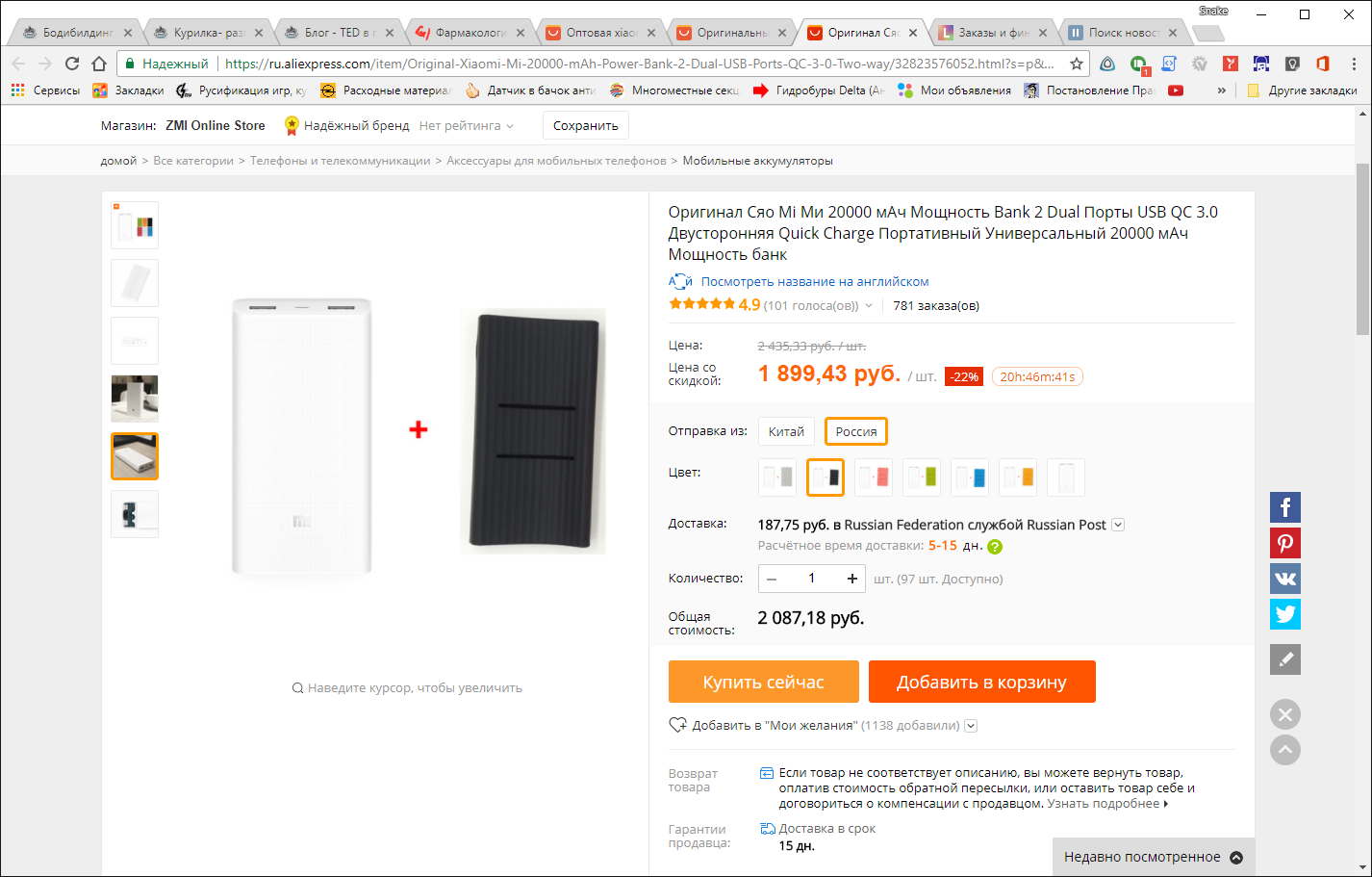The width and height of the screenshot is (1372, 877).
Task: Bookmark this page with the star icon
Action: (1077, 64)
